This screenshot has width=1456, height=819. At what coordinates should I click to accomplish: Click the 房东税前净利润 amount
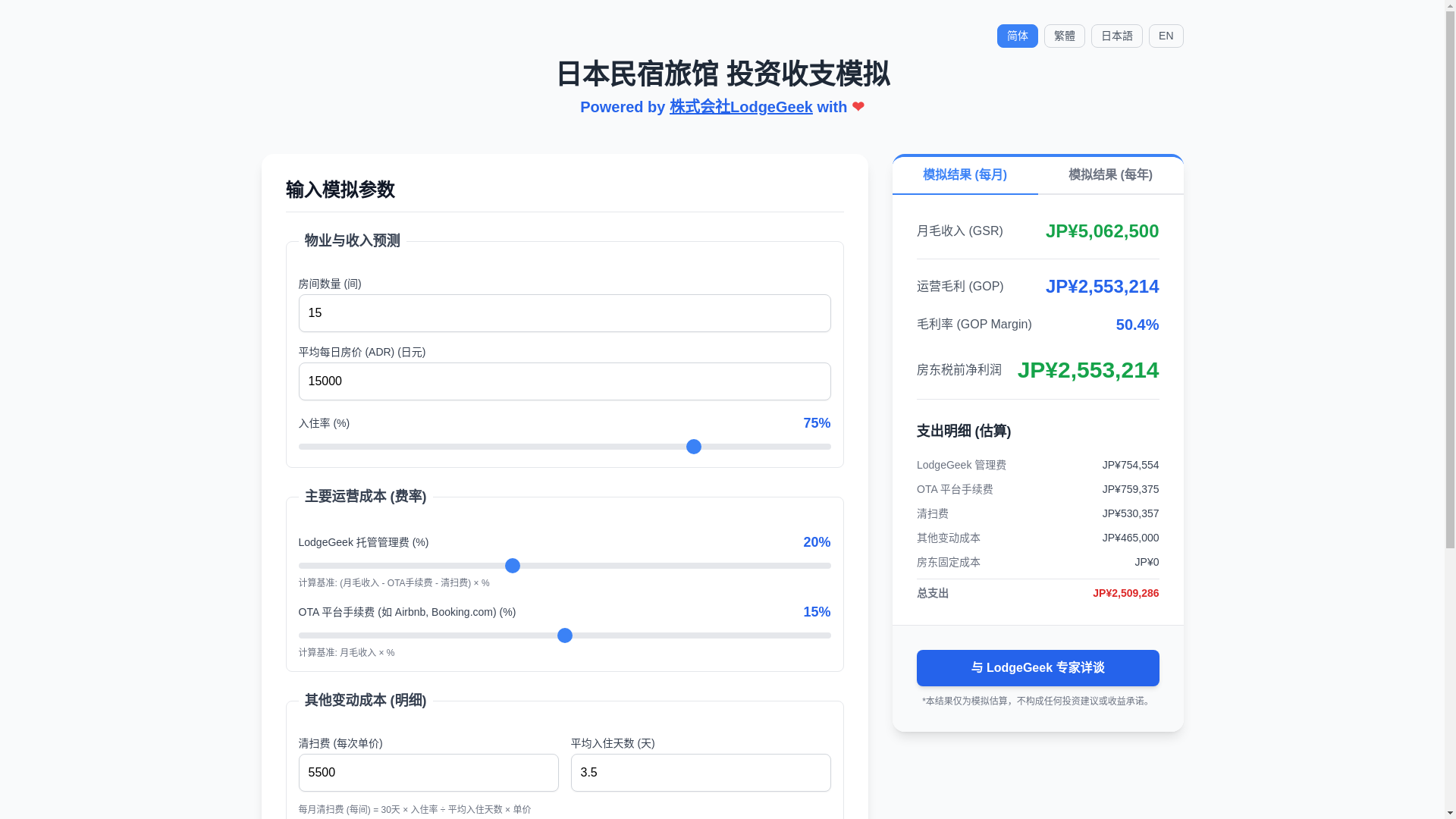click(1087, 370)
